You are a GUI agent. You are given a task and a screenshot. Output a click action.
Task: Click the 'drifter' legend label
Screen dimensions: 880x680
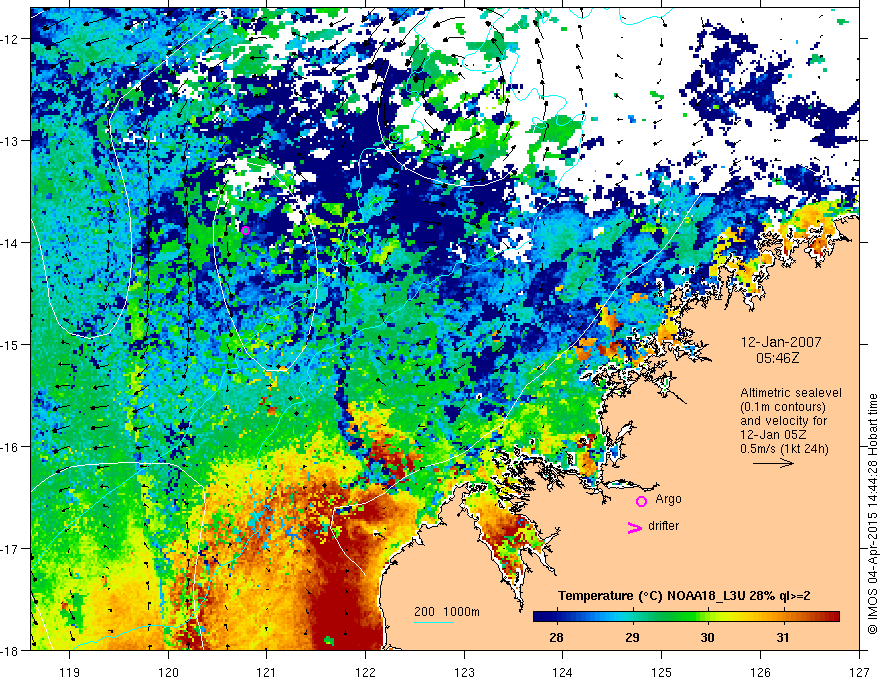663,526
